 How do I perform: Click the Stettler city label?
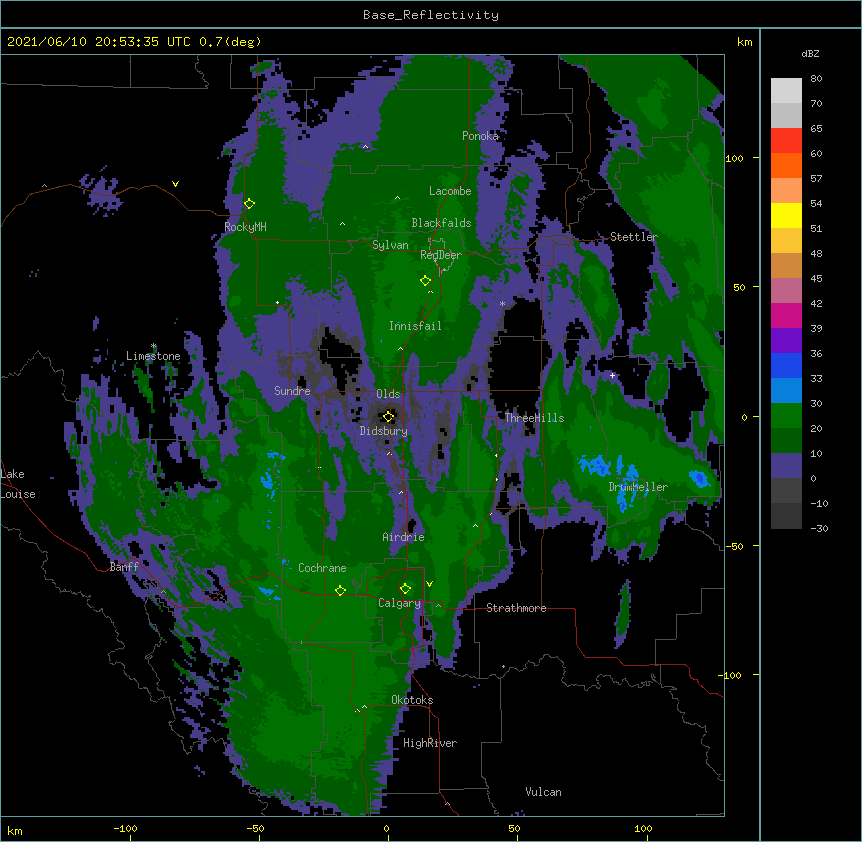tap(634, 237)
